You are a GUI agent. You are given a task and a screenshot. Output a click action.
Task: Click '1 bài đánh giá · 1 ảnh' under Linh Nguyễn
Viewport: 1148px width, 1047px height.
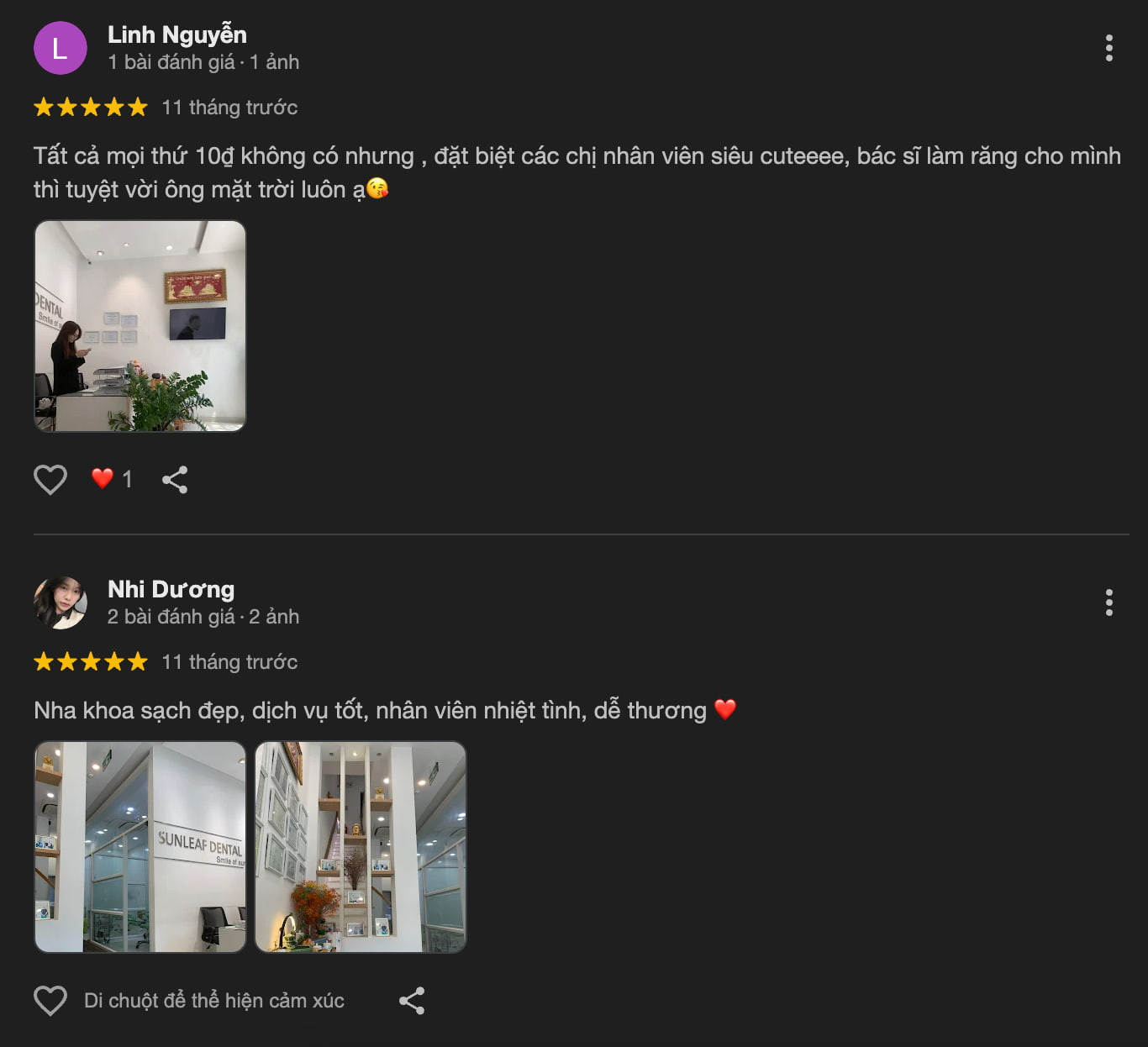tap(203, 62)
